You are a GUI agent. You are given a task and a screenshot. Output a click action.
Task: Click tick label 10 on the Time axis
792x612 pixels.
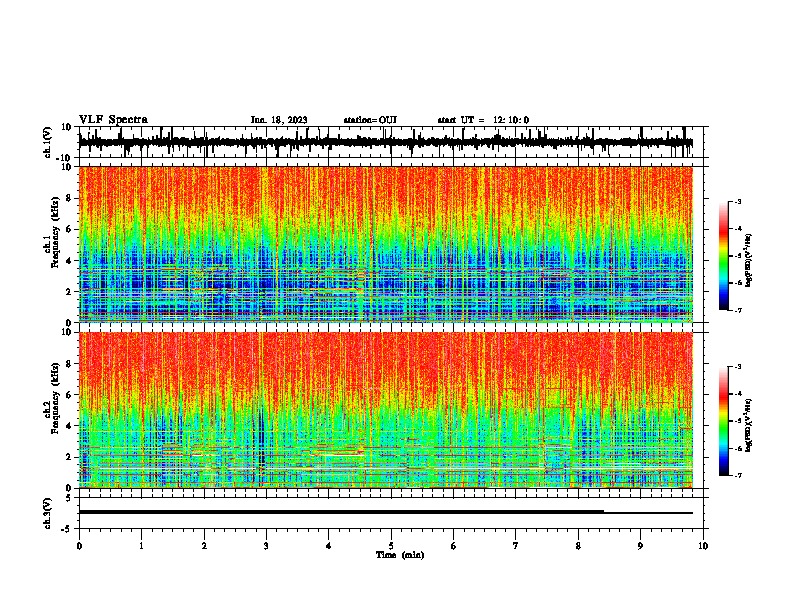click(x=703, y=546)
